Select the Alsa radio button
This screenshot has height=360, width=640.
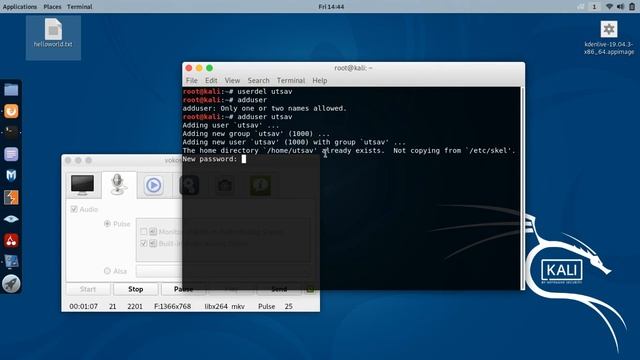pyautogui.click(x=107, y=271)
